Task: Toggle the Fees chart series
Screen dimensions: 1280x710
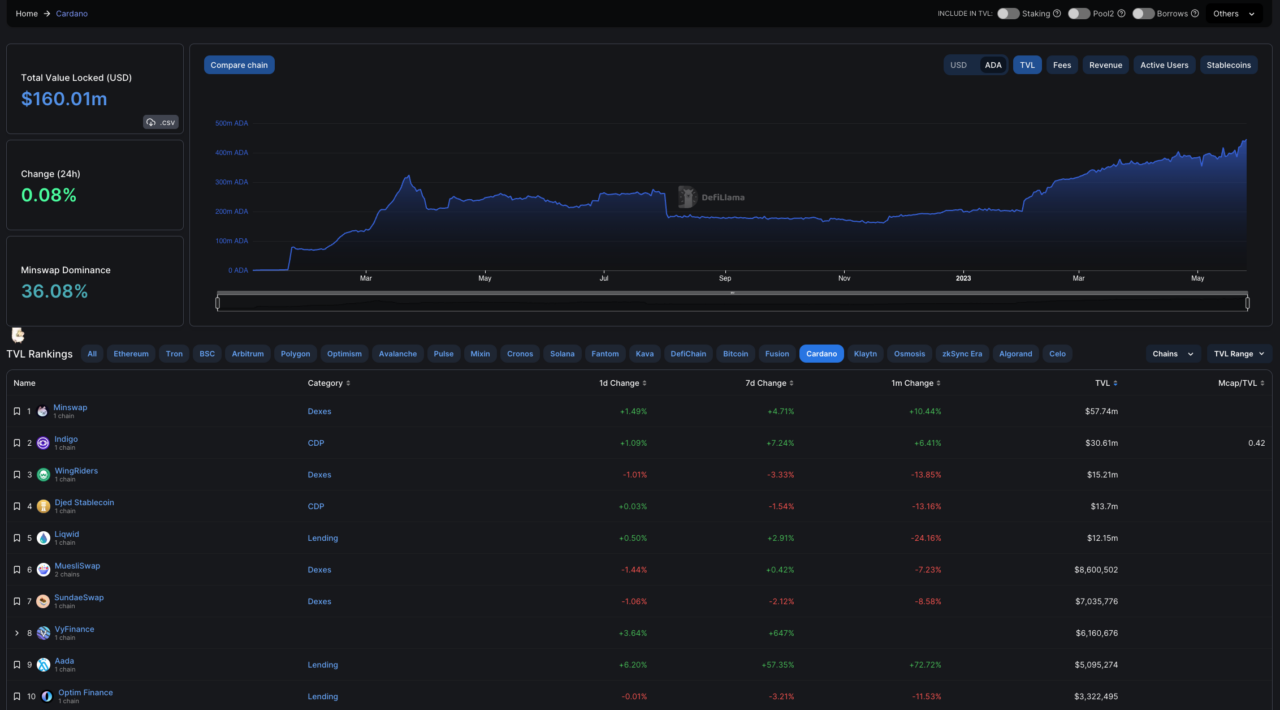Action: tap(1062, 65)
